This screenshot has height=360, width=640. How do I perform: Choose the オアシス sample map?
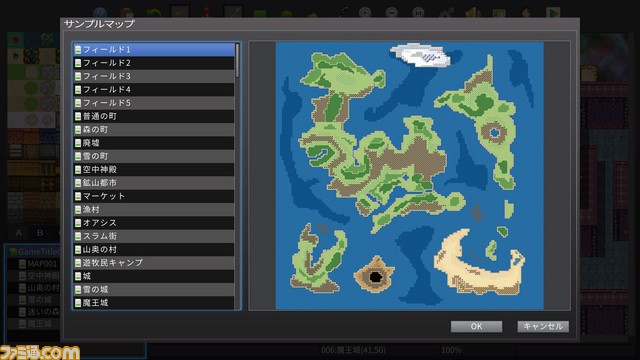(154, 223)
